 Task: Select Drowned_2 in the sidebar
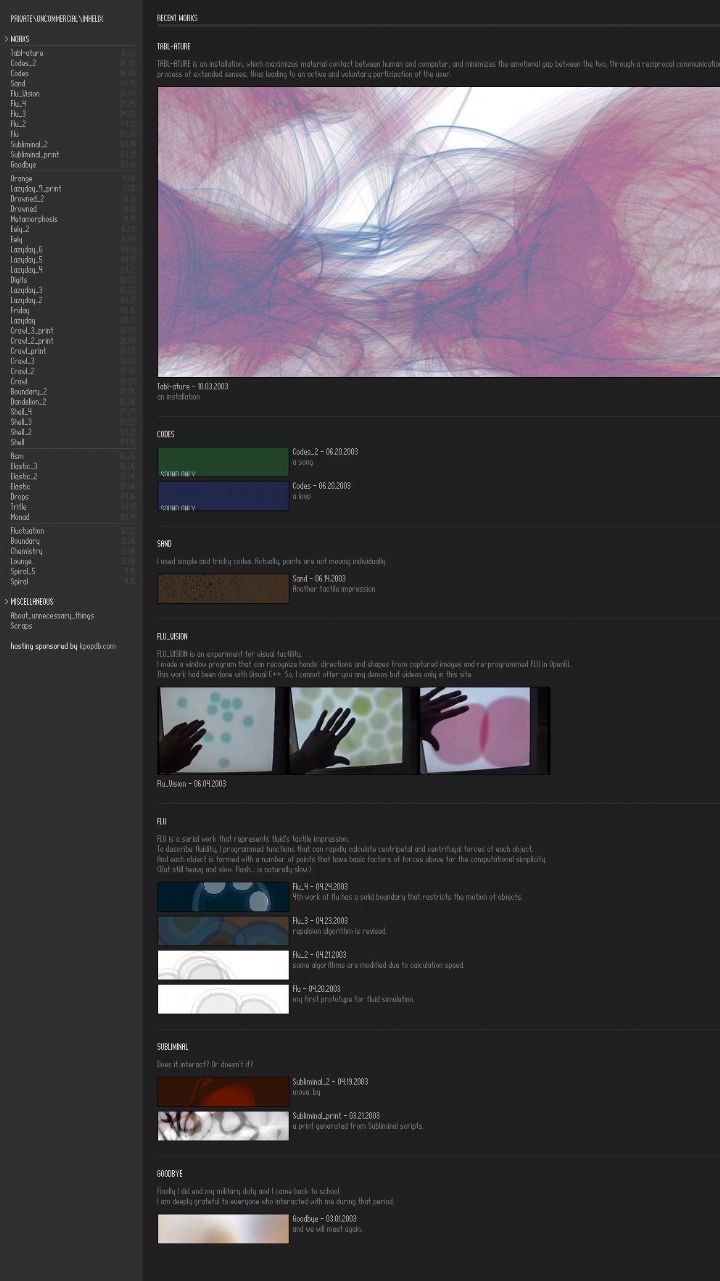click(26, 199)
